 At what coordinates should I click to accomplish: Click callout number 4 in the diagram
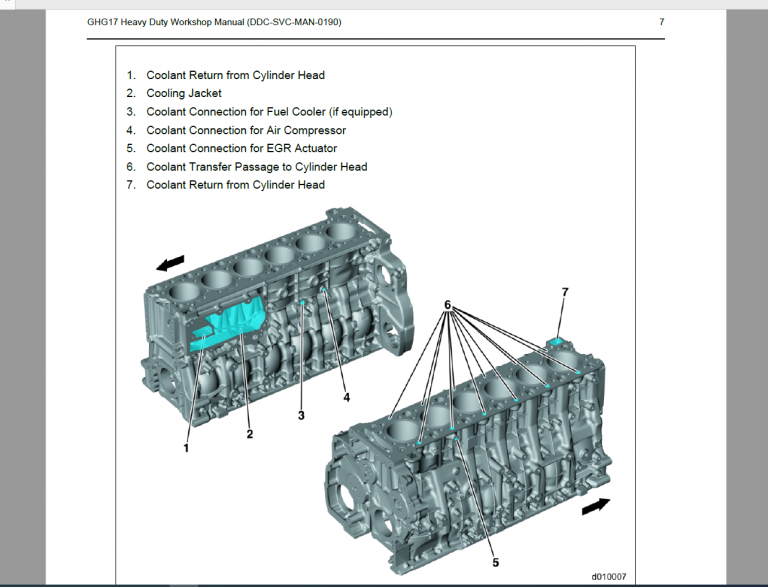coord(347,397)
